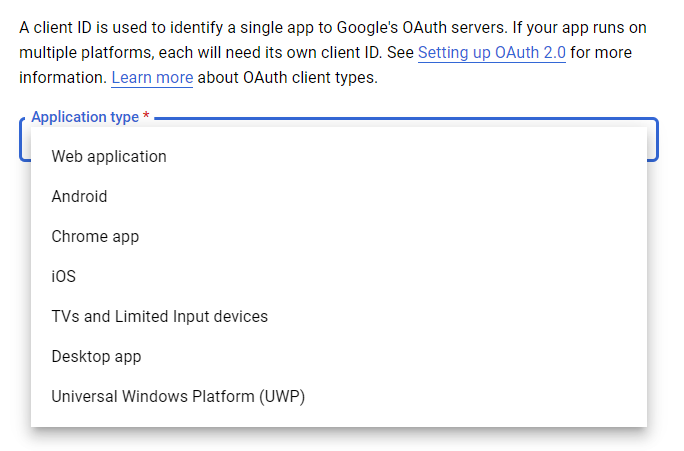Image resolution: width=684 pixels, height=451 pixels.
Task: Choose TVs and Limited Input devices
Action: pos(339,317)
